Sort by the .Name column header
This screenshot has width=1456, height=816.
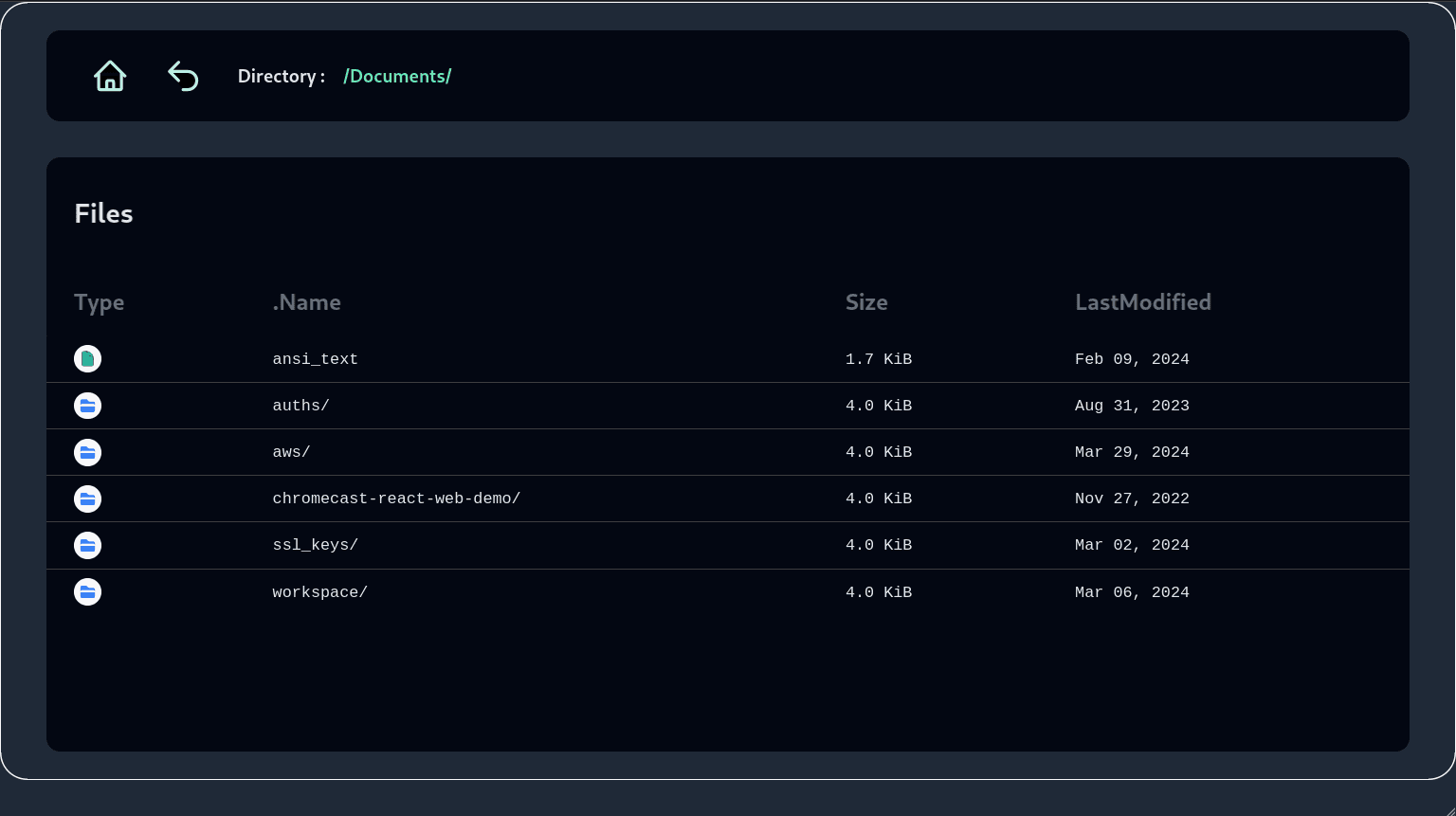coord(306,302)
